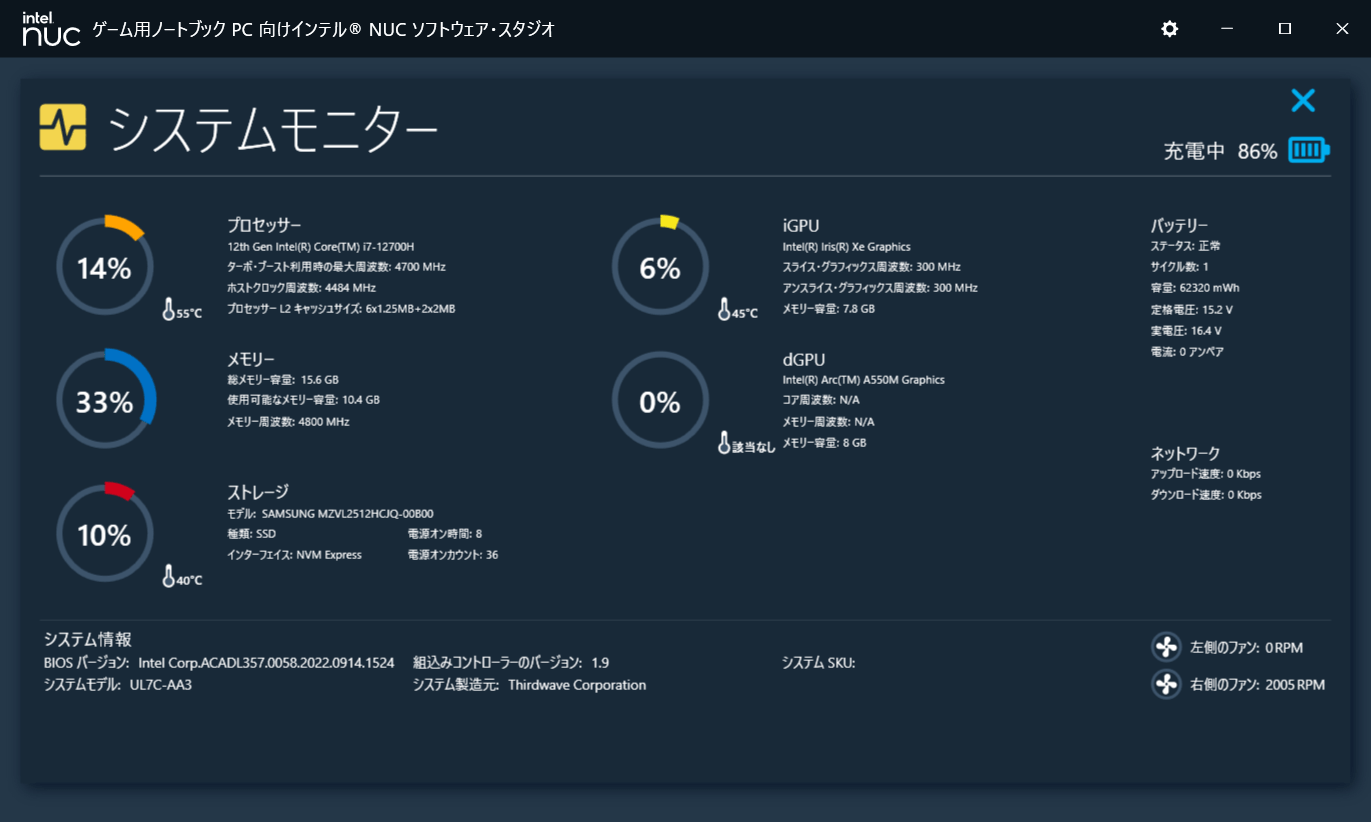Click the 総メモリー容量 15.6 GB line

pyautogui.click(x=283, y=380)
